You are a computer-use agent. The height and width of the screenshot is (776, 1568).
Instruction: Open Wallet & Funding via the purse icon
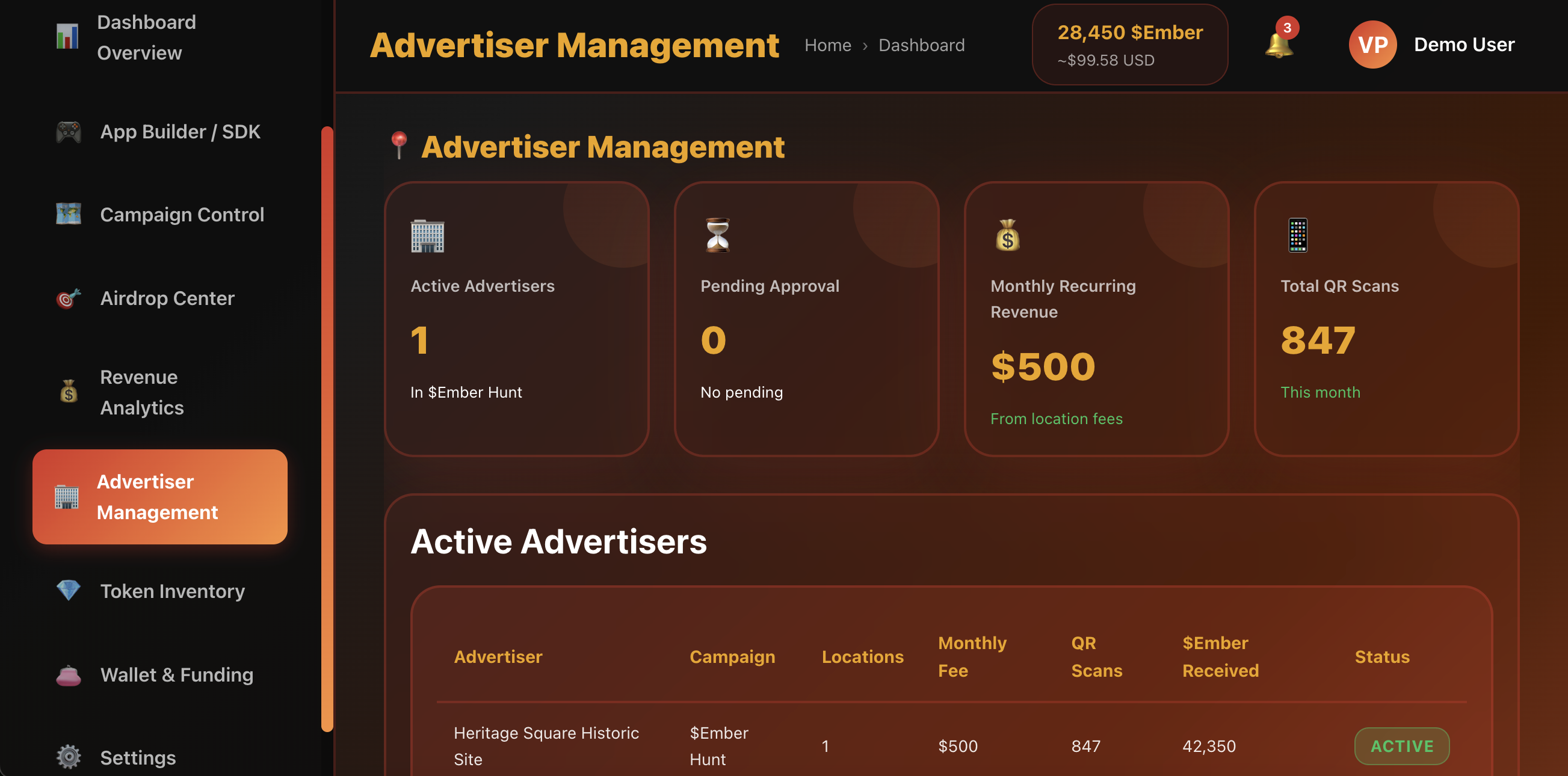coord(68,674)
